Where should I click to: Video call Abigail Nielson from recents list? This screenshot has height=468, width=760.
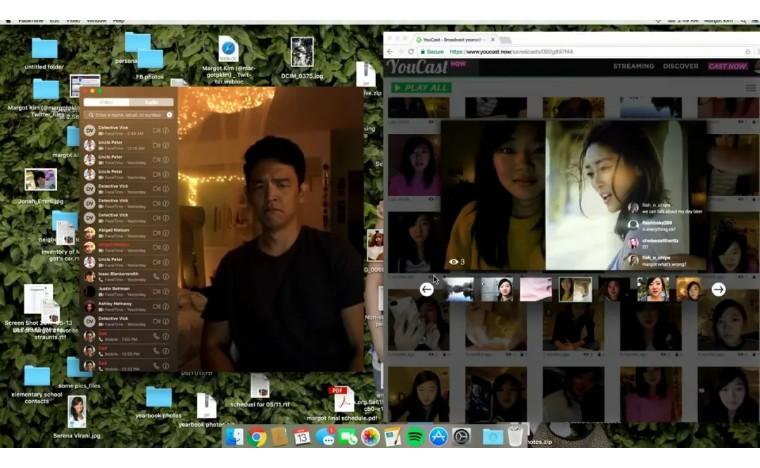[x=156, y=232]
